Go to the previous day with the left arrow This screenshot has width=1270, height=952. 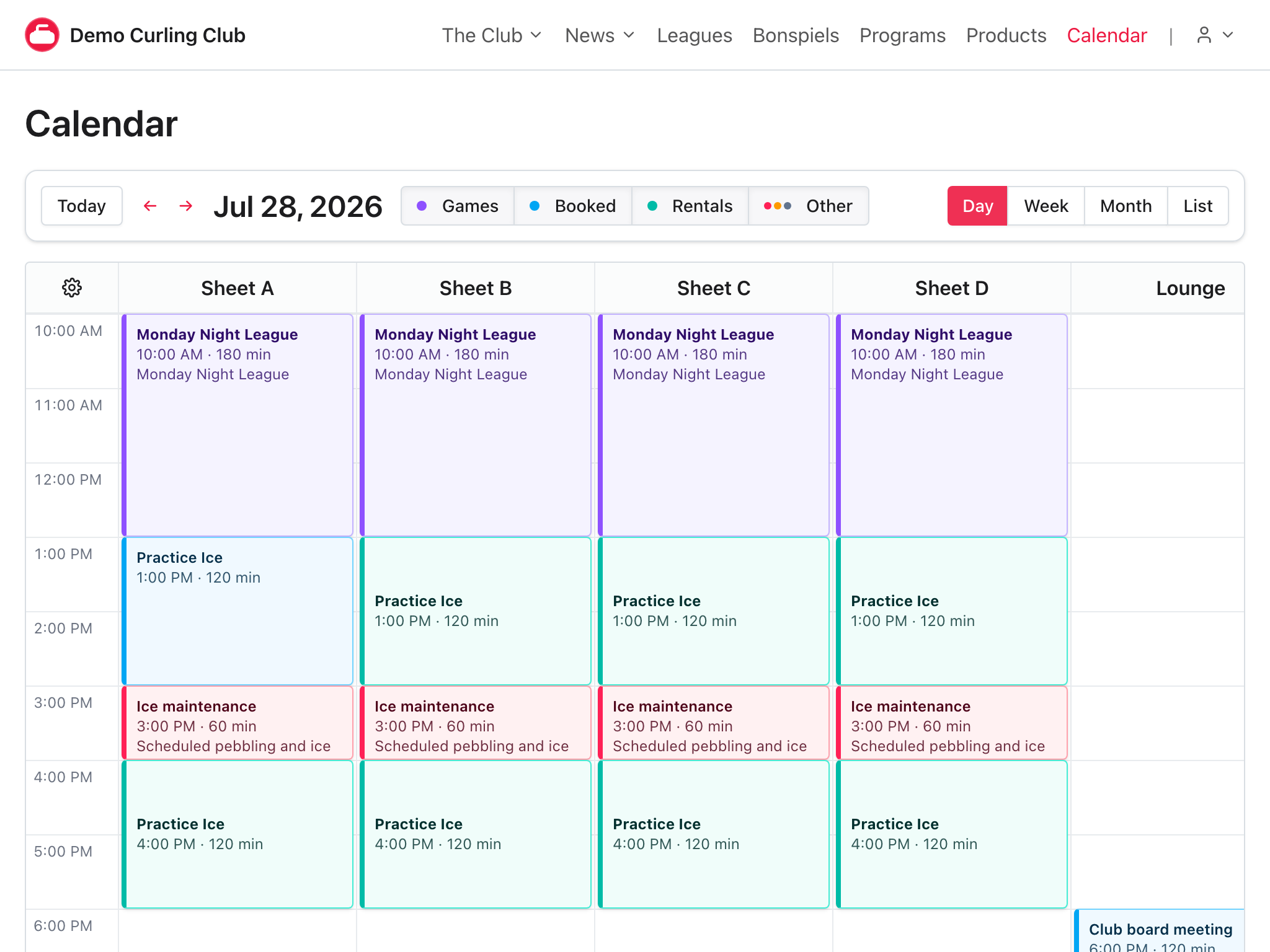[150, 206]
